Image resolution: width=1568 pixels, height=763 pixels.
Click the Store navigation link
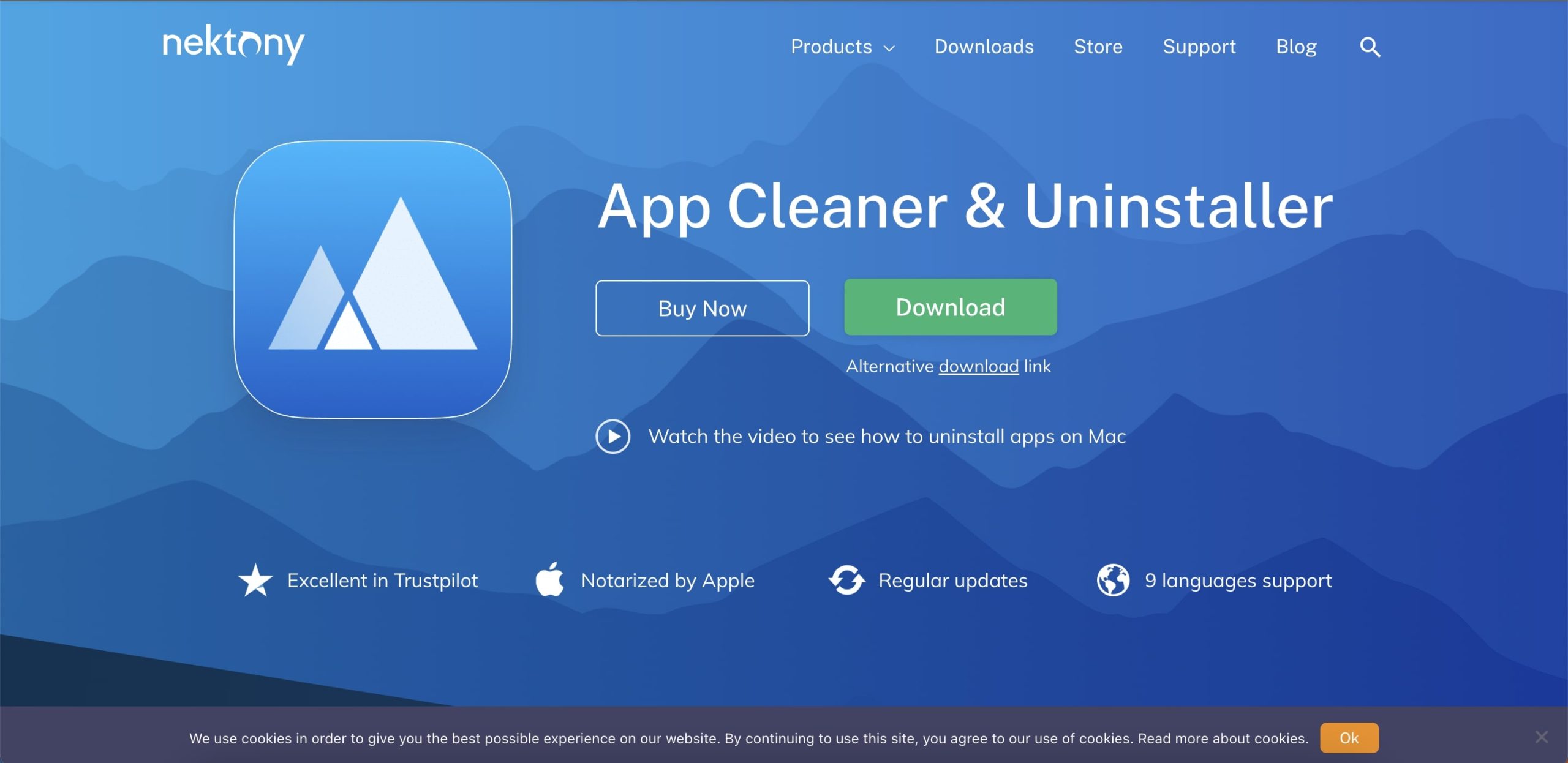coord(1098,46)
